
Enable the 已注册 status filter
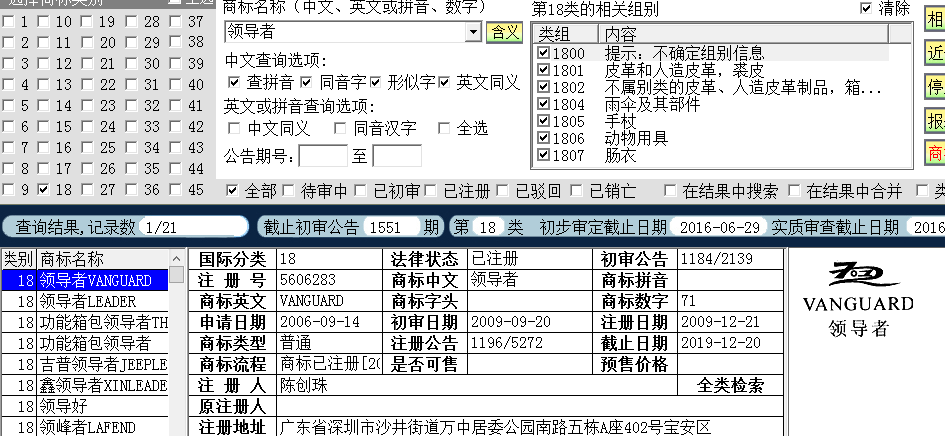430,191
